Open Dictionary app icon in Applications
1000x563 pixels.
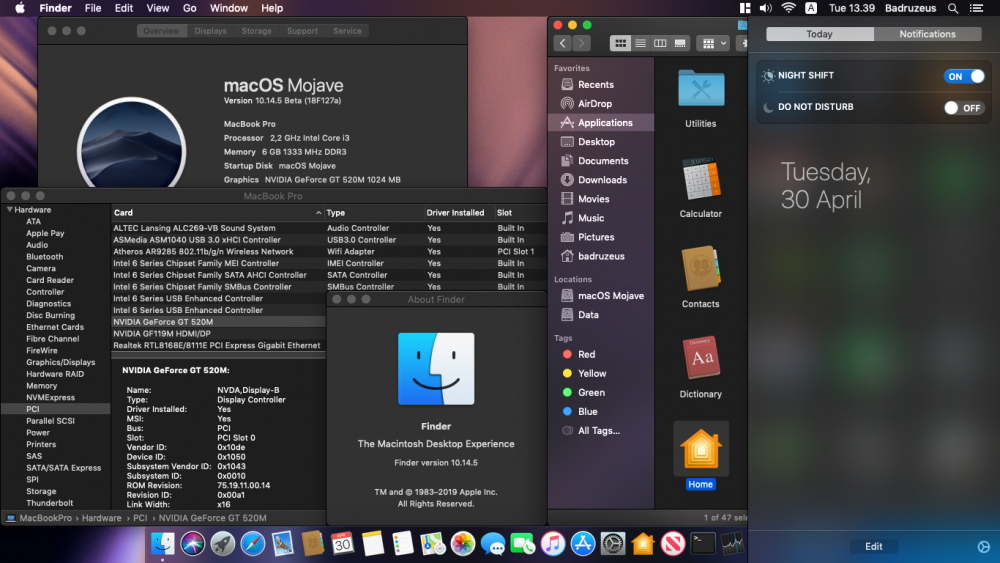(x=701, y=359)
